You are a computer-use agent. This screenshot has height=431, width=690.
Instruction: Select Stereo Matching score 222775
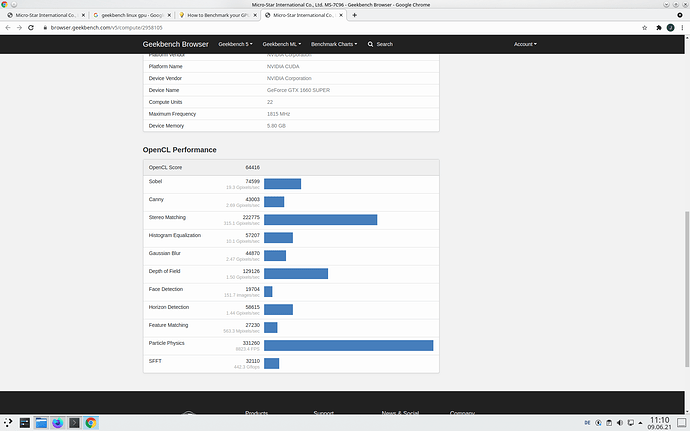pyautogui.click(x=251, y=217)
